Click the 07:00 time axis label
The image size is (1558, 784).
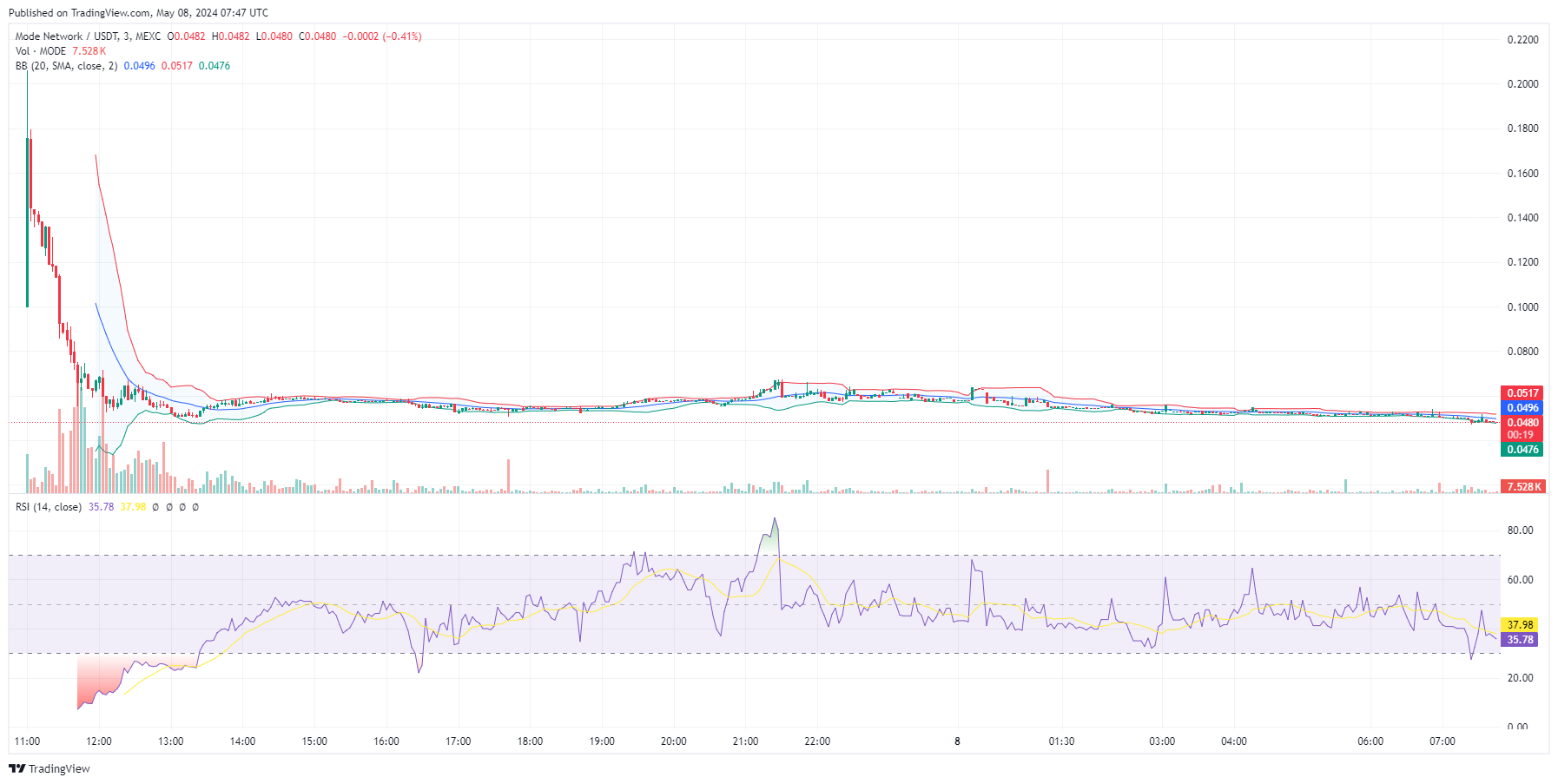[x=1442, y=741]
